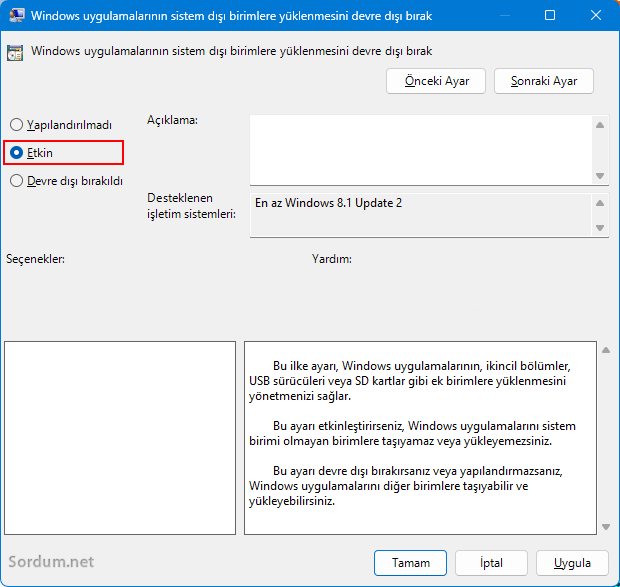The width and height of the screenshot is (620, 587).
Task: Click the Açıklama box scroll down arrow
Action: [600, 176]
